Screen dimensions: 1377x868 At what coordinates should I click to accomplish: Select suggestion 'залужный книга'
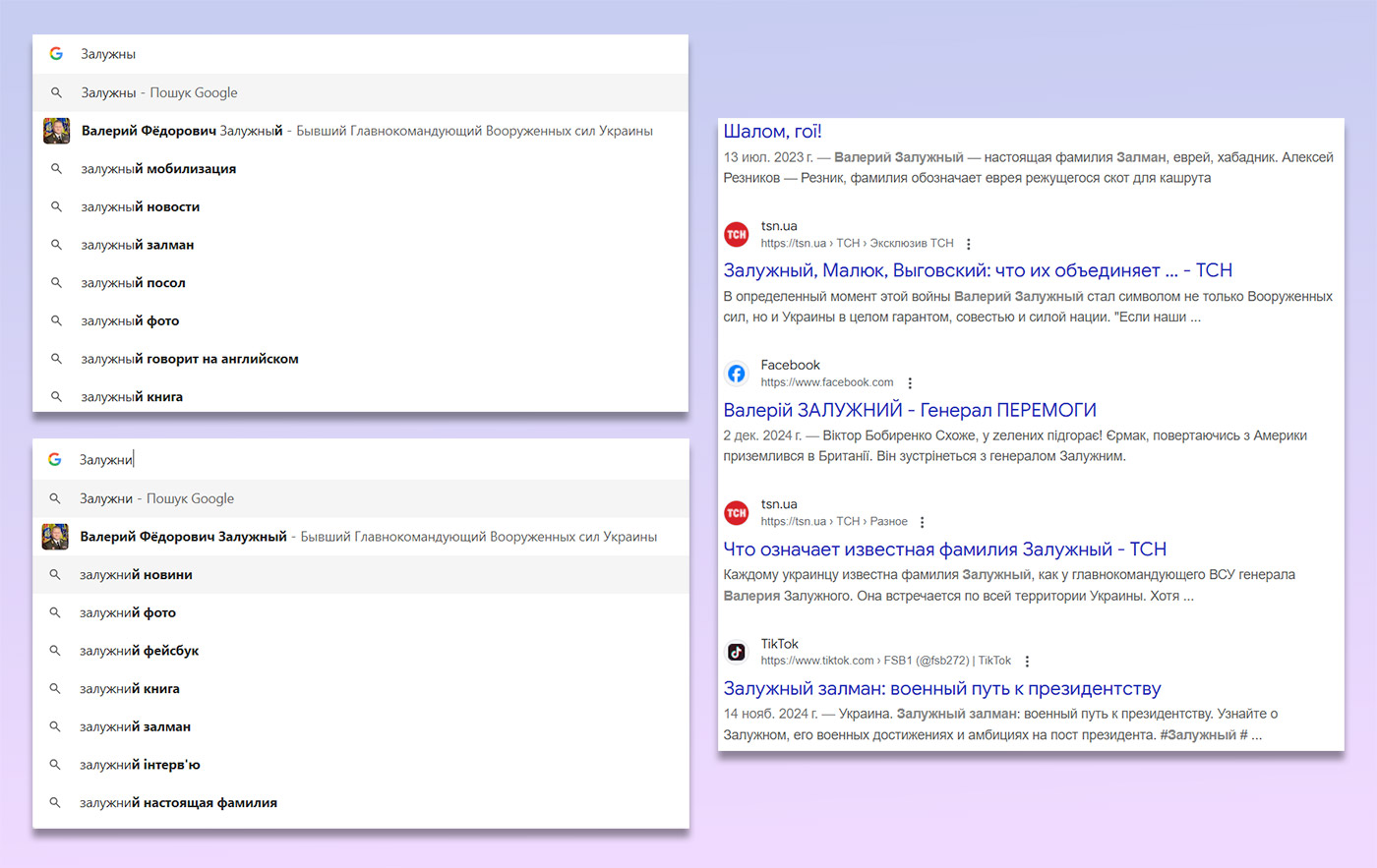point(360,396)
